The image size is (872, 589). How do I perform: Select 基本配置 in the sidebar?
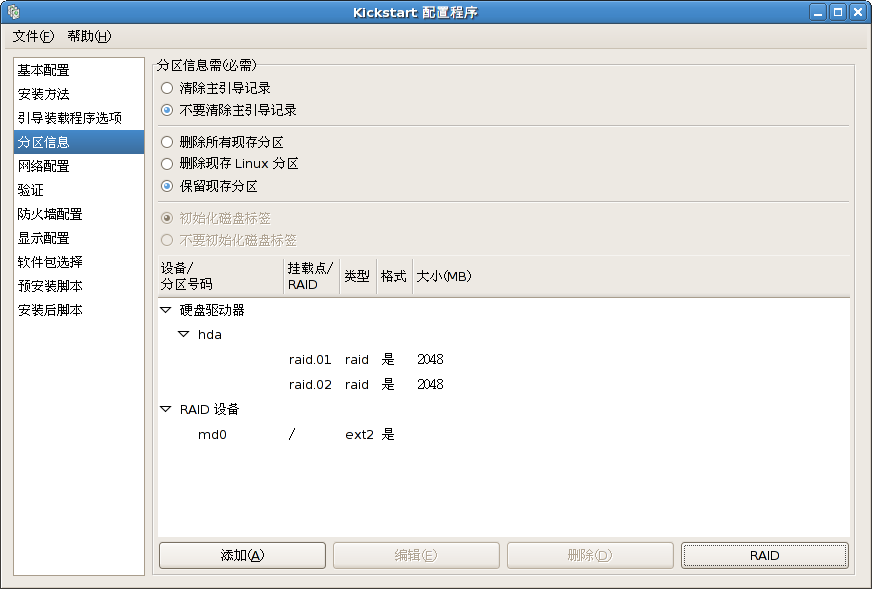[x=78, y=70]
